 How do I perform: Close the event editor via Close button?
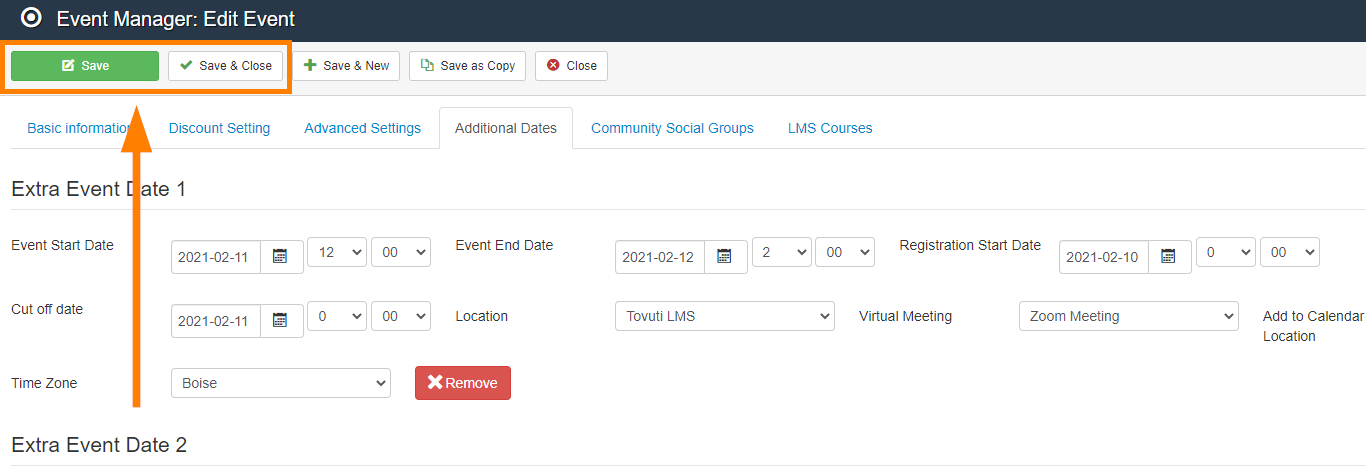point(571,66)
